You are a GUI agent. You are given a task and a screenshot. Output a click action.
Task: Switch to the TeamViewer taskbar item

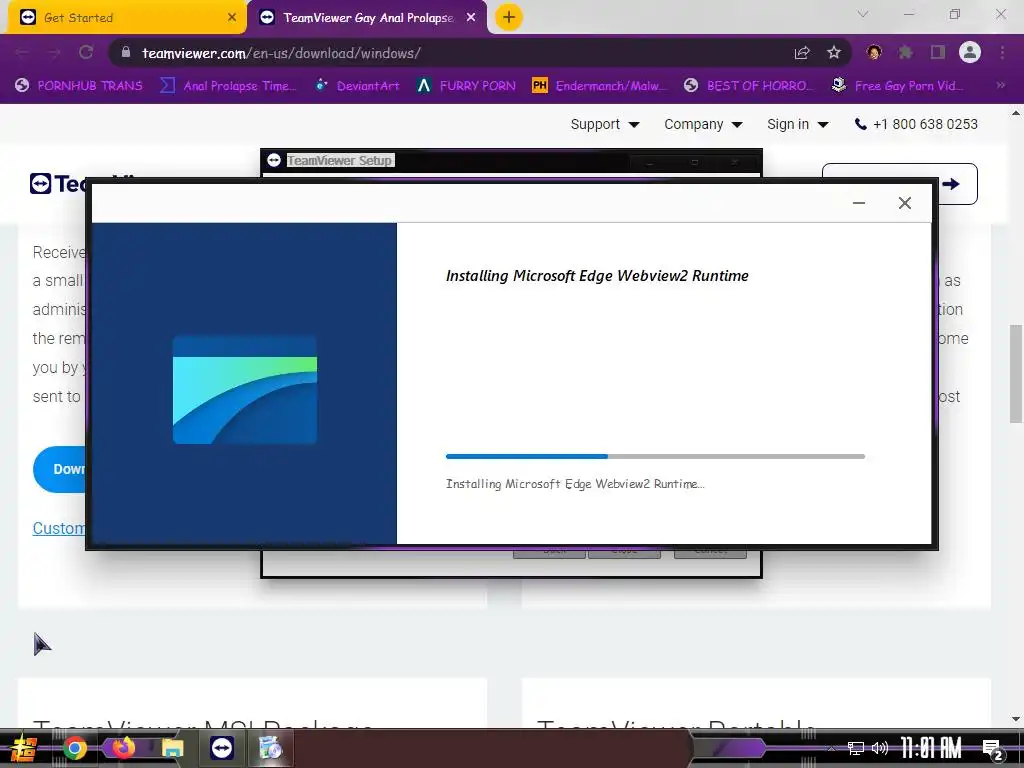coord(222,748)
